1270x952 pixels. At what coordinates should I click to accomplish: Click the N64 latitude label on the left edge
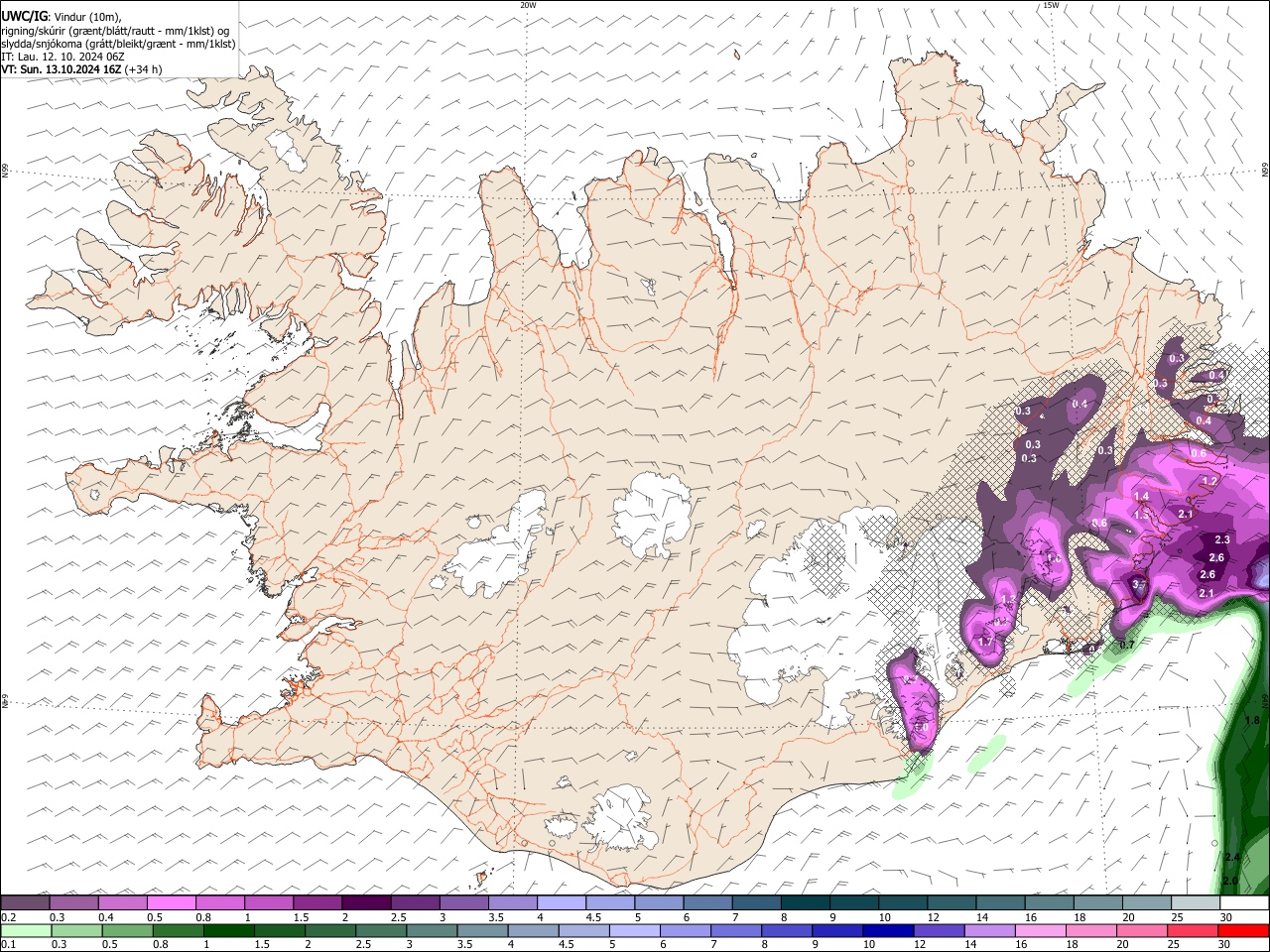point(5,702)
